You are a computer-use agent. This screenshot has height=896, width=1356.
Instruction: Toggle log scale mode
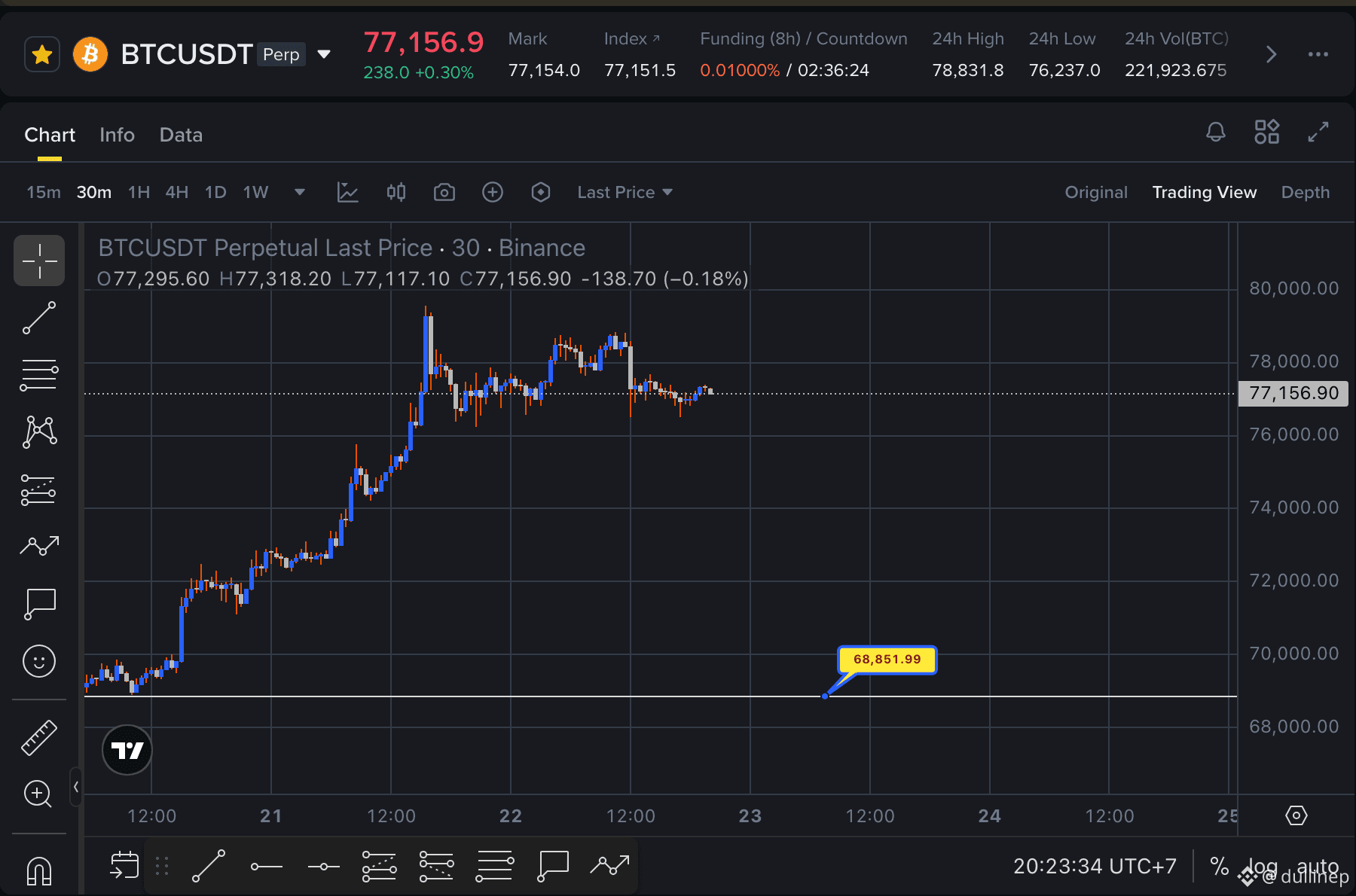tap(1263, 866)
